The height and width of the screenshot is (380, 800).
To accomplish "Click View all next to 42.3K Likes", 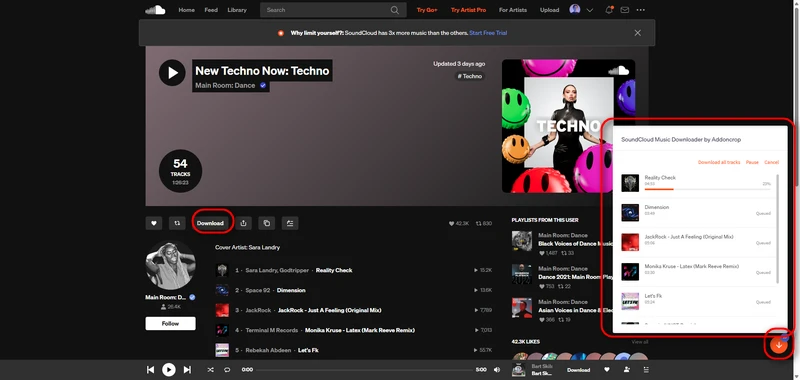I will (640, 342).
